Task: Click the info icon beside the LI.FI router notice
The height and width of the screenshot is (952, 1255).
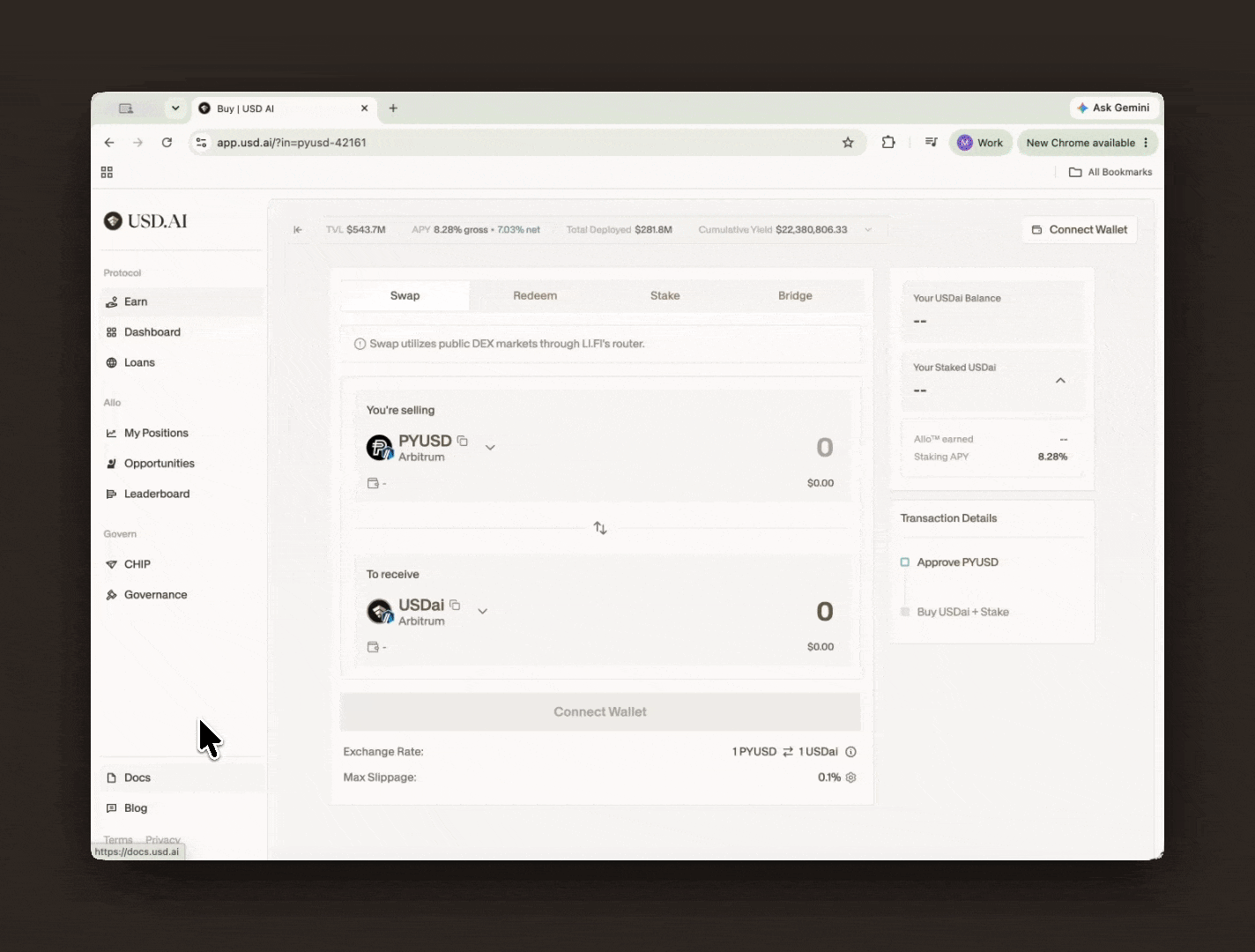Action: click(360, 344)
